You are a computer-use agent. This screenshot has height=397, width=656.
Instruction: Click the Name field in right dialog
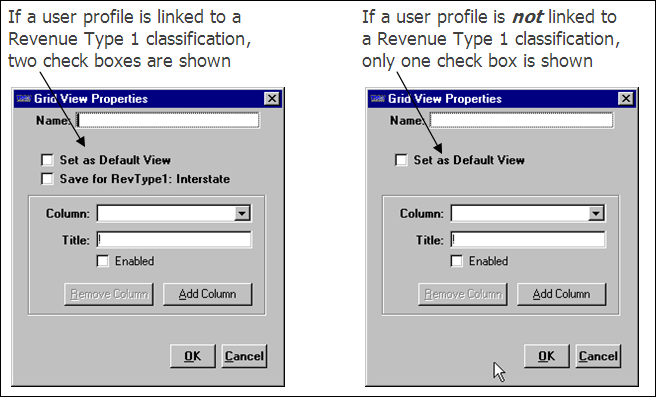(x=522, y=120)
